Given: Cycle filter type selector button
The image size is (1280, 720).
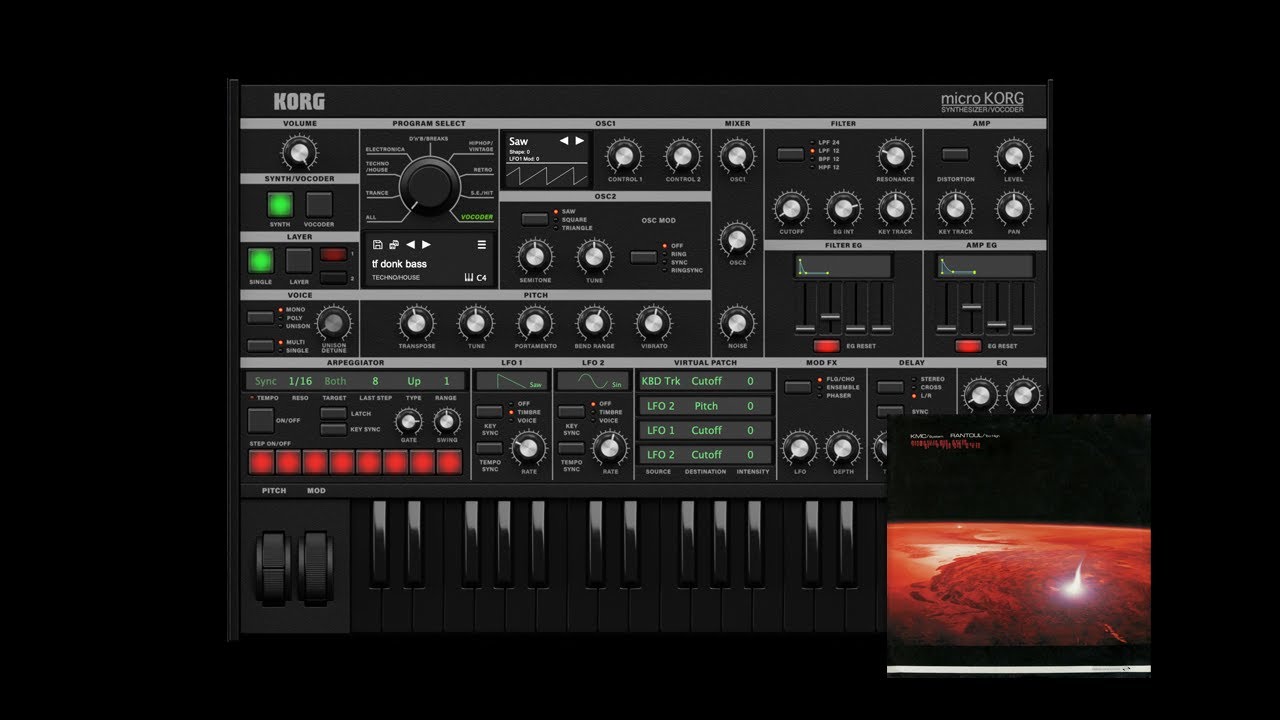Looking at the screenshot, I should click(x=791, y=154).
